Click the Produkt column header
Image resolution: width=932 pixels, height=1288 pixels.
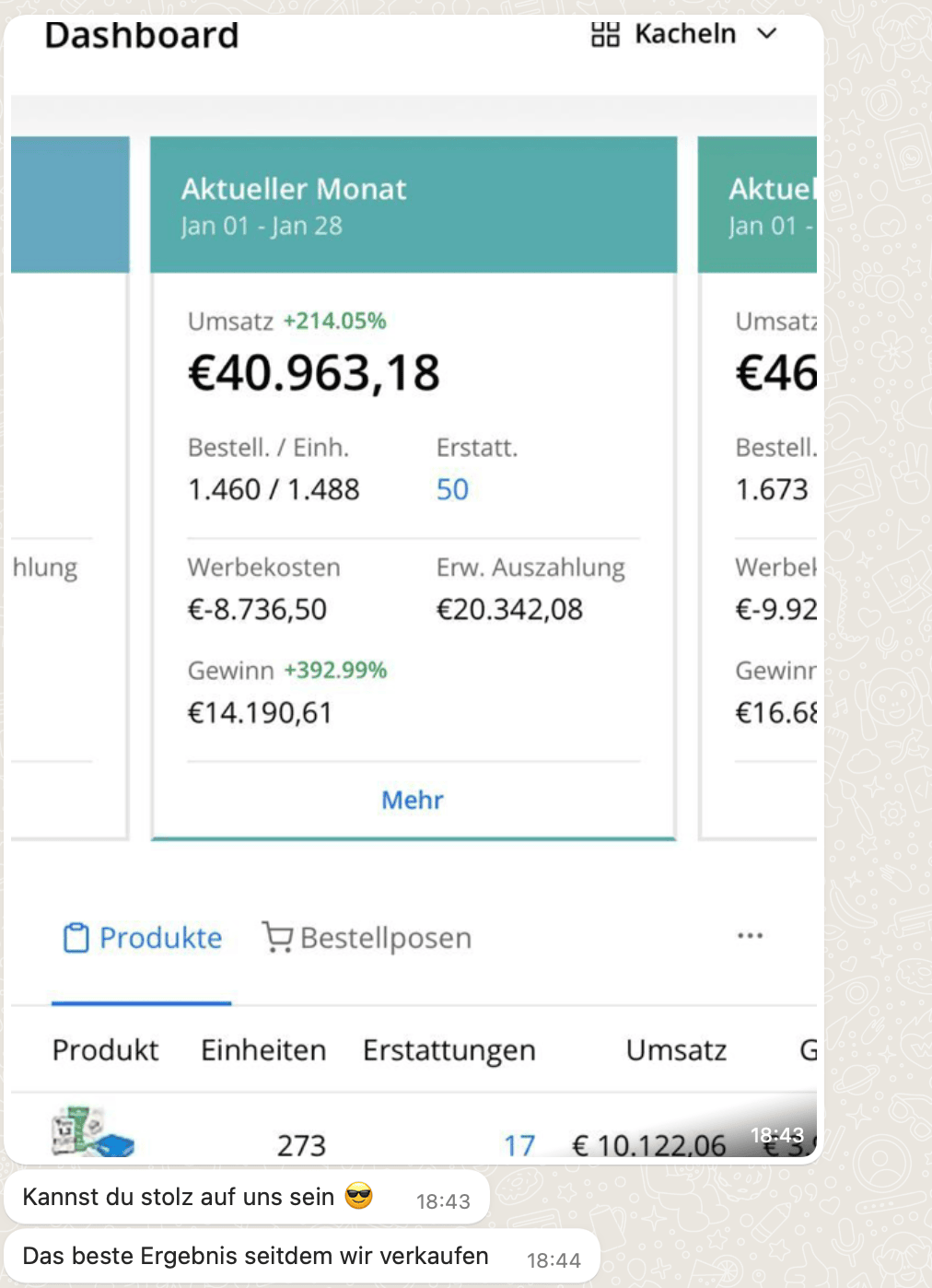(105, 1050)
